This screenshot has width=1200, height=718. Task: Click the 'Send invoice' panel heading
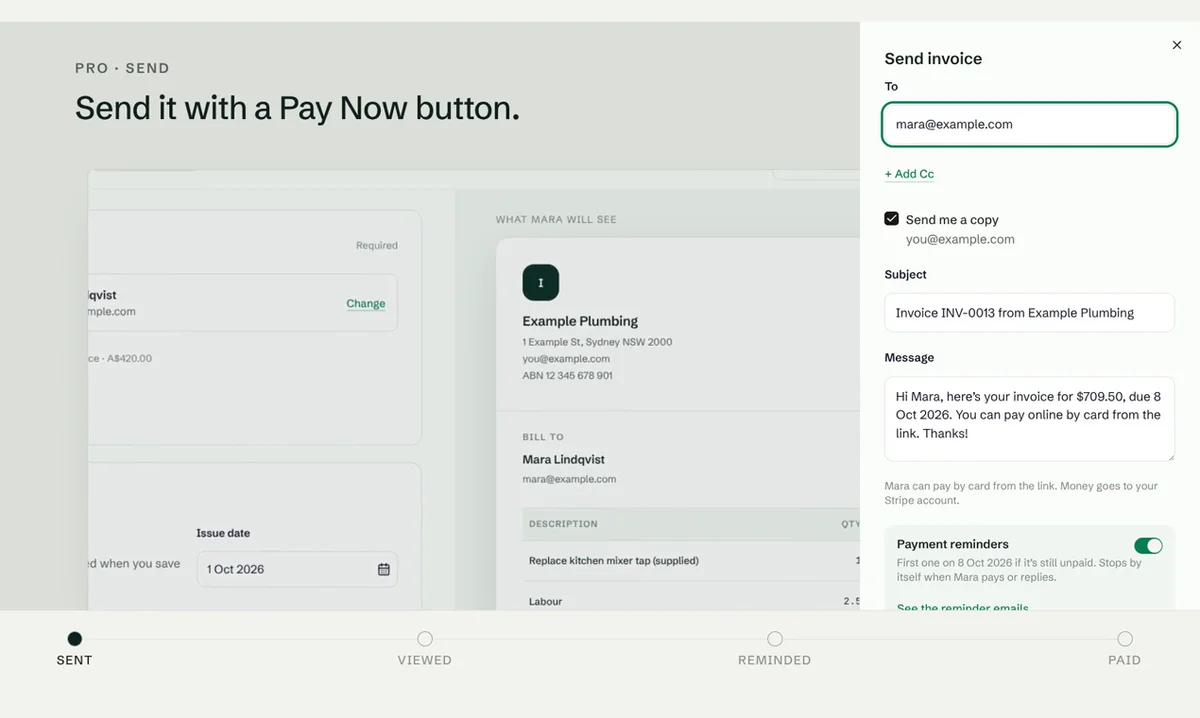[933, 58]
